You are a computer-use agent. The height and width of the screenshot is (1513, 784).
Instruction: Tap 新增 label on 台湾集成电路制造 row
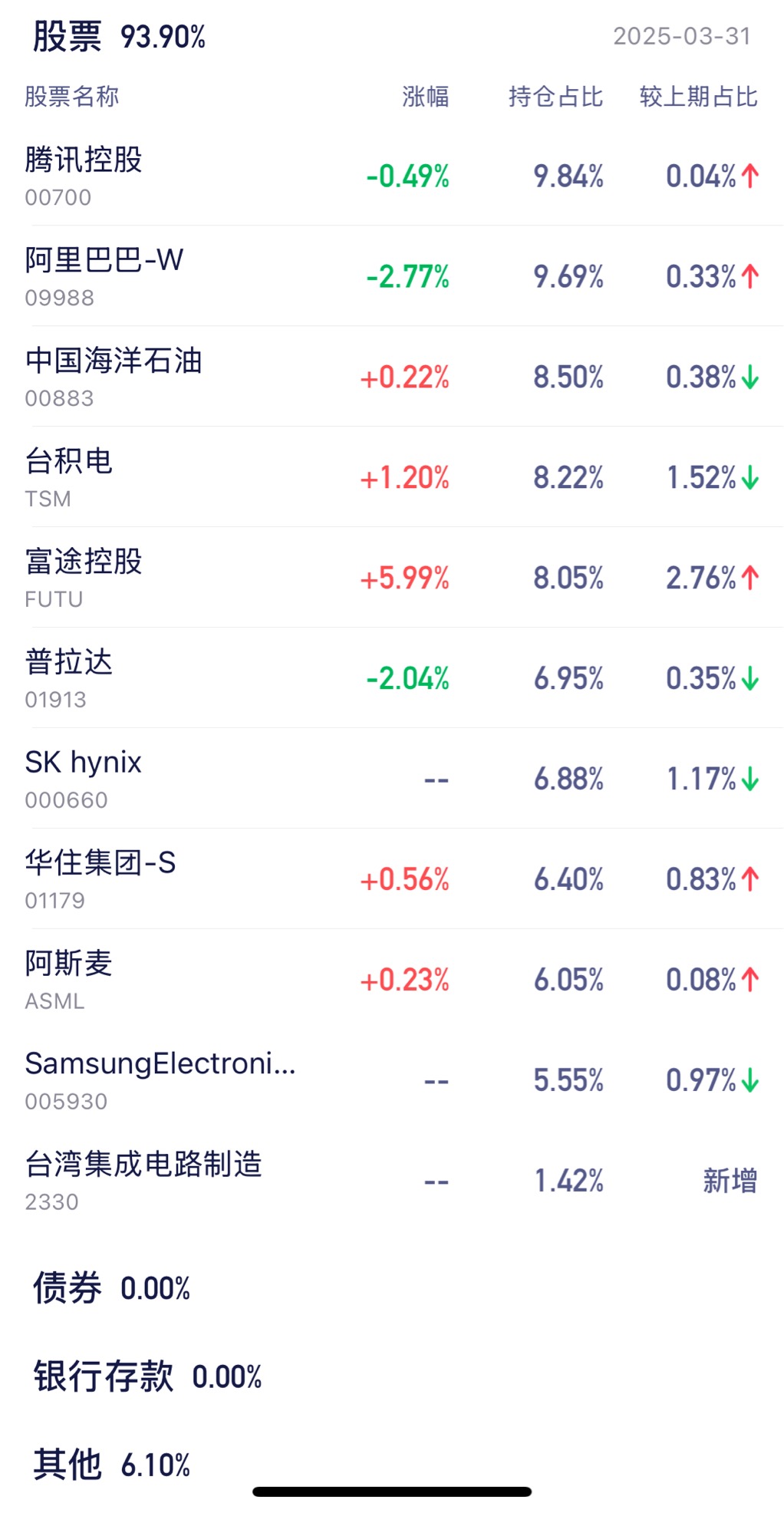click(730, 1181)
